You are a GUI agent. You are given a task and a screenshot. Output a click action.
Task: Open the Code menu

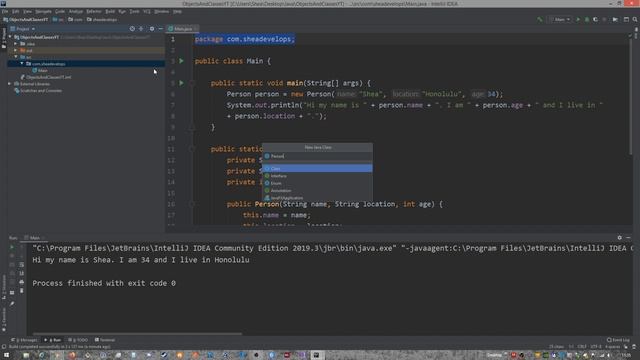coord(60,11)
